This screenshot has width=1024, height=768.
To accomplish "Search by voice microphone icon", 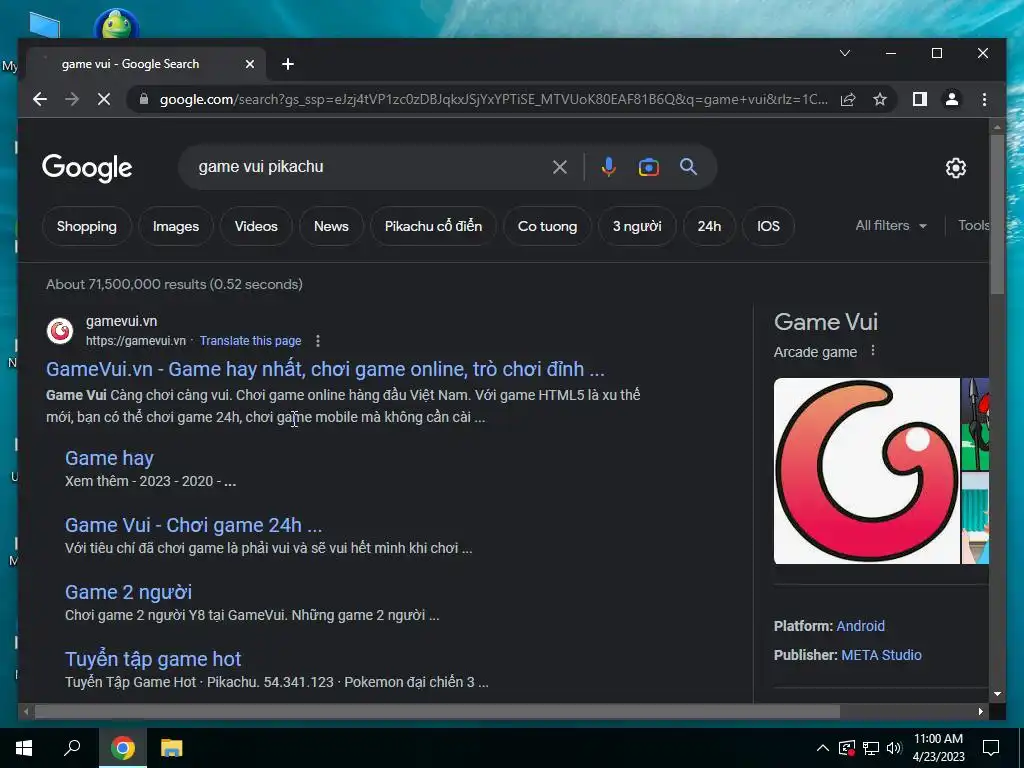I will (609, 167).
